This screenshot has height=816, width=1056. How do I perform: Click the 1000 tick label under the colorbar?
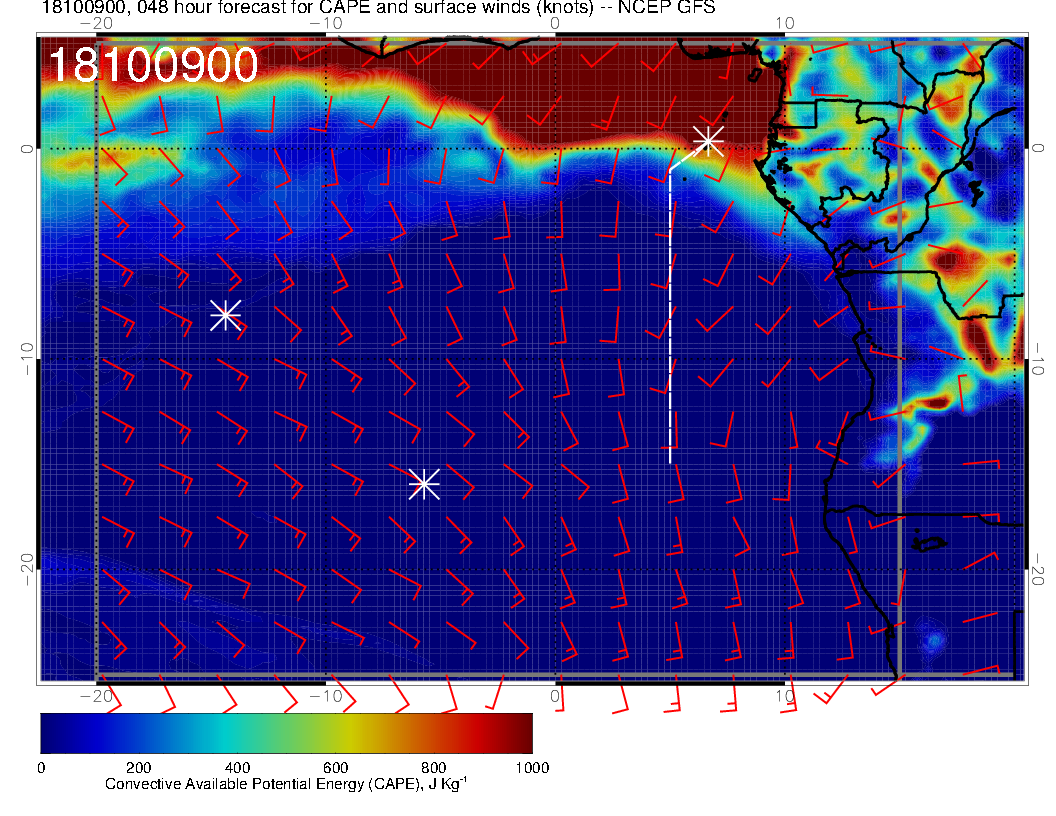point(531,767)
